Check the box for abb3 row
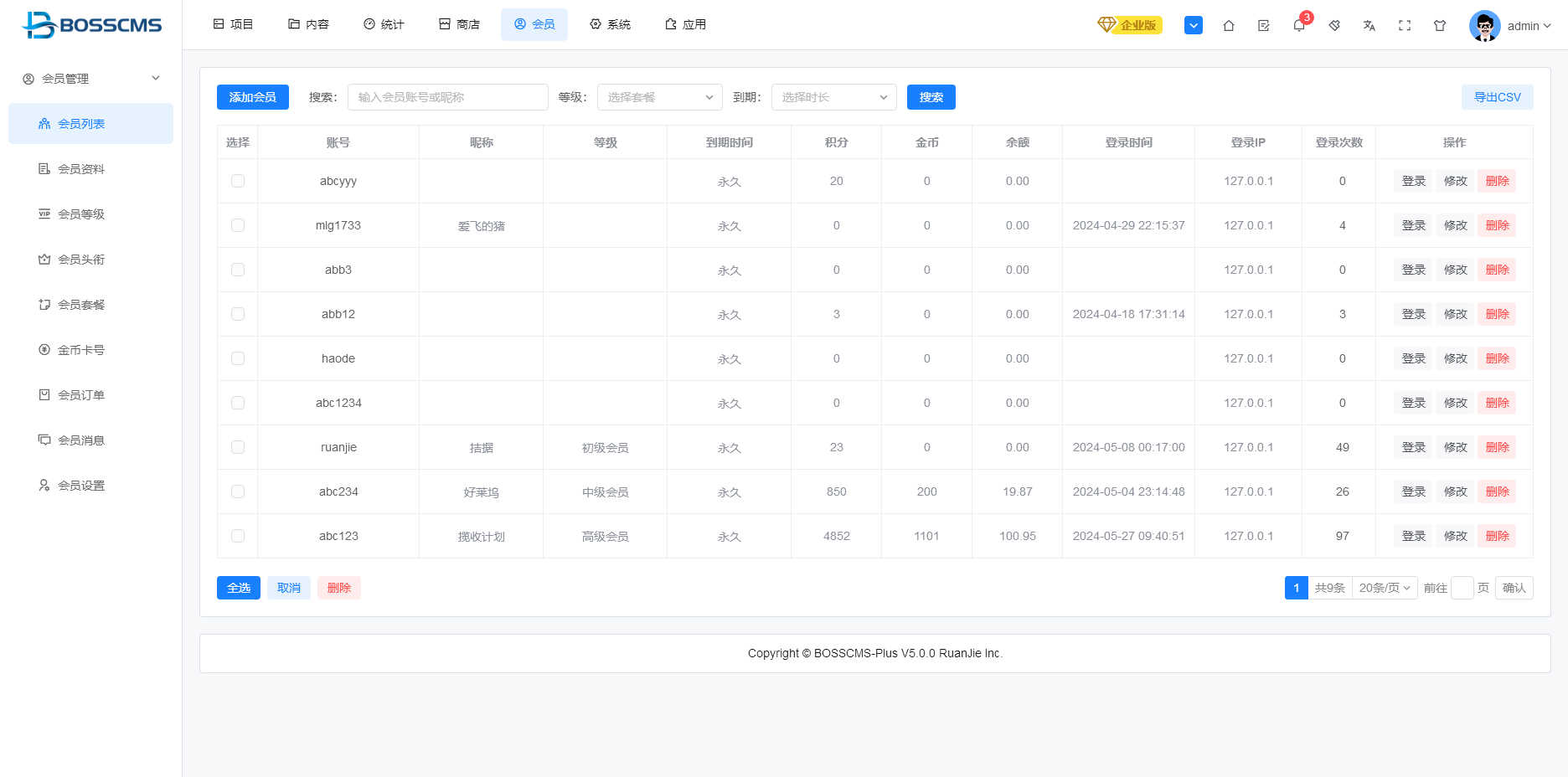1568x777 pixels. (238, 270)
